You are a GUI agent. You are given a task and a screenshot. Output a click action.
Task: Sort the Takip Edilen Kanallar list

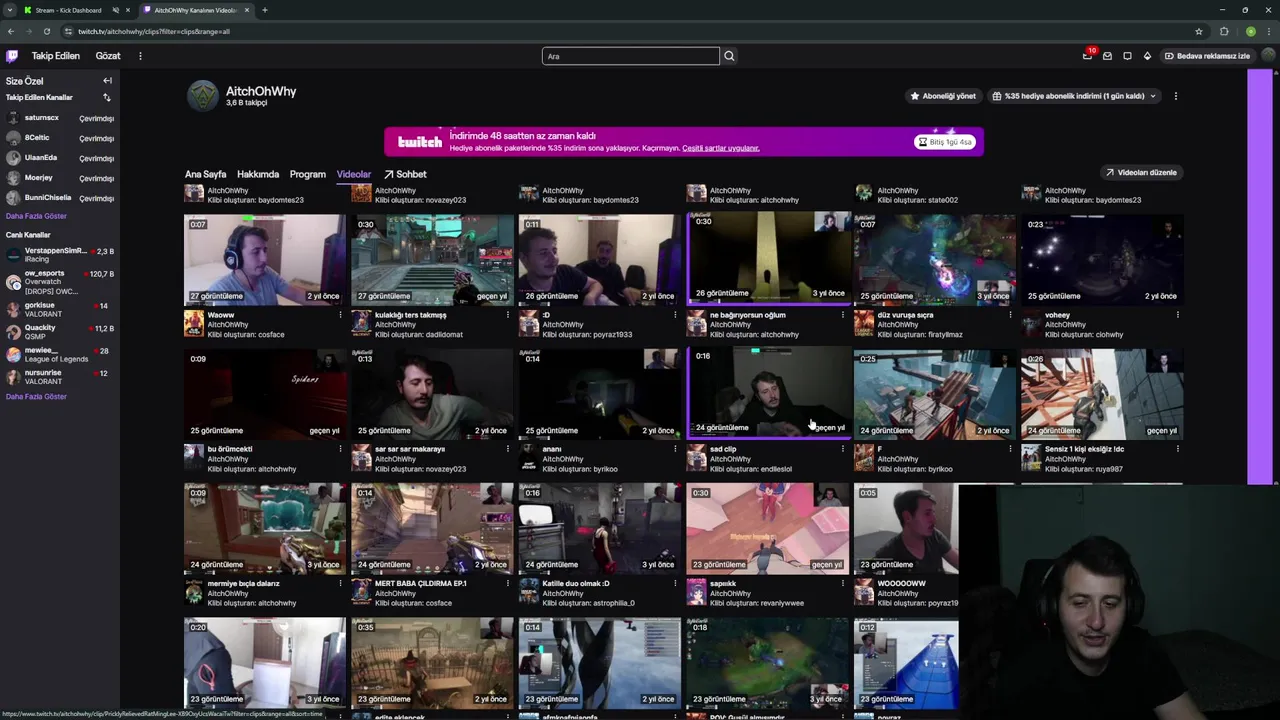coord(107,98)
